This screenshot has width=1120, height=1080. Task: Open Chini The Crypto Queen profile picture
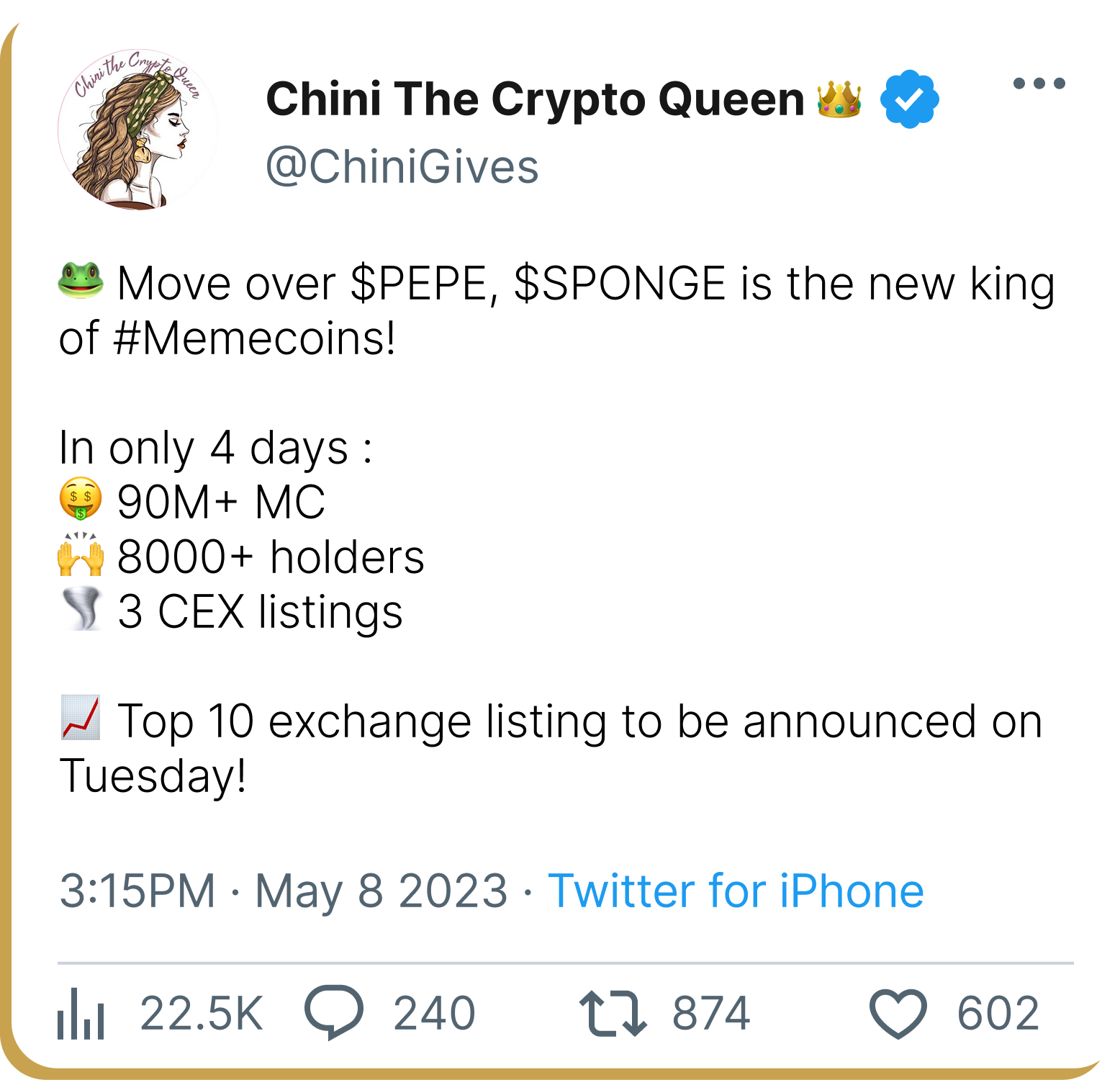tap(137, 130)
